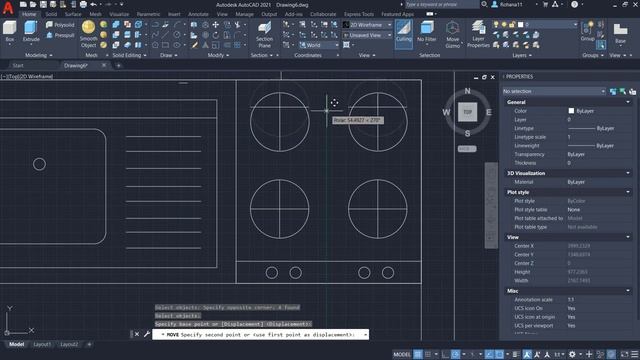Screen dimensions: 640x360
Task: Open the AutoCAD application menu logo
Action: [8, 7]
